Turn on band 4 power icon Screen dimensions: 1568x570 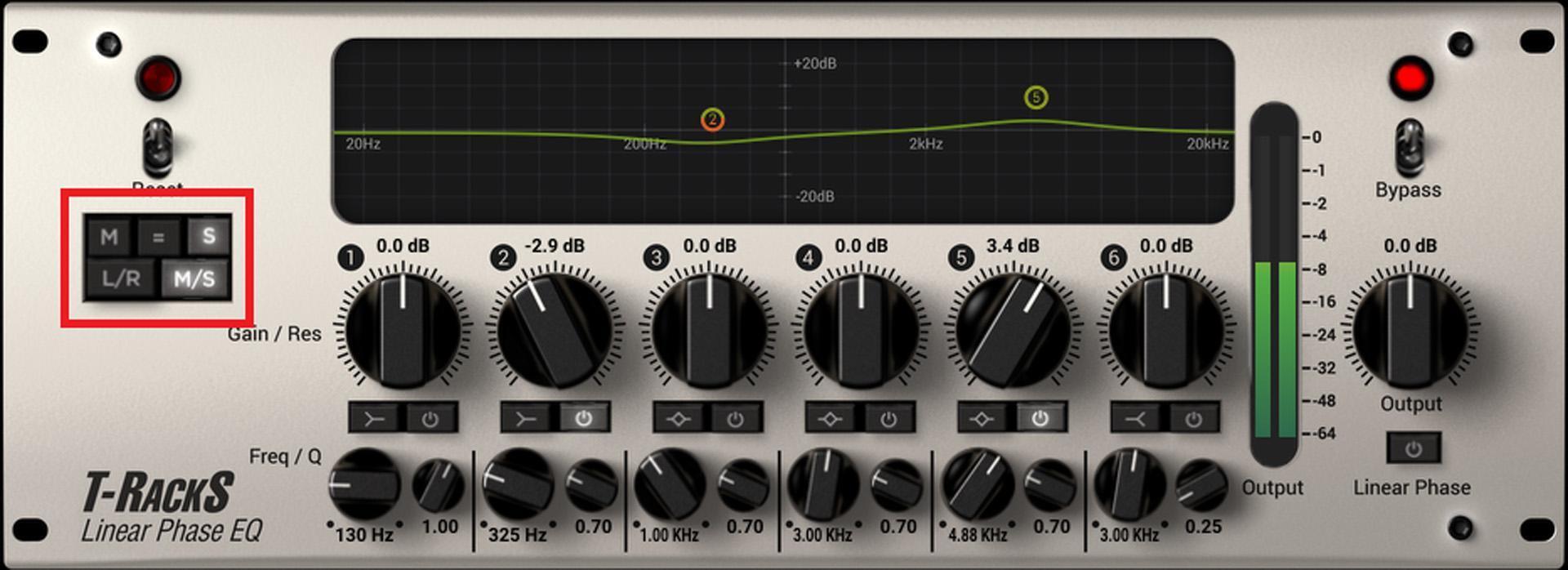[x=888, y=419]
